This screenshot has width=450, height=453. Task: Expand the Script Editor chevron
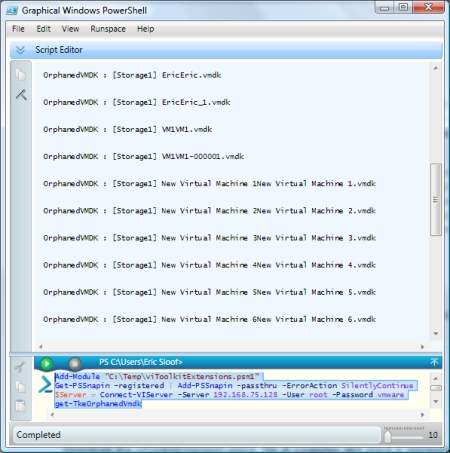(x=21, y=50)
